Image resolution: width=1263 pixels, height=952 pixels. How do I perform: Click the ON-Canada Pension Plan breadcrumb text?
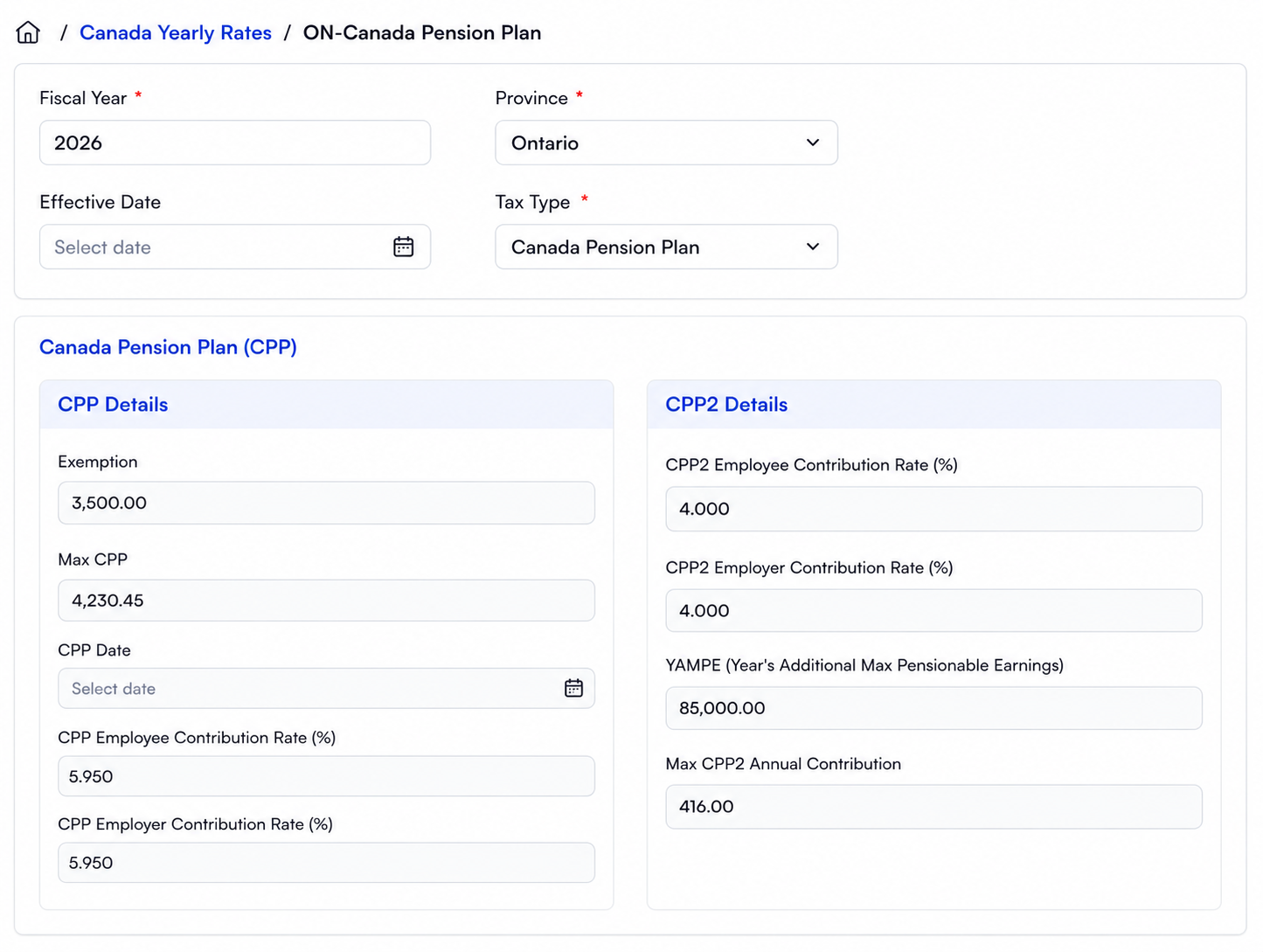pos(422,32)
